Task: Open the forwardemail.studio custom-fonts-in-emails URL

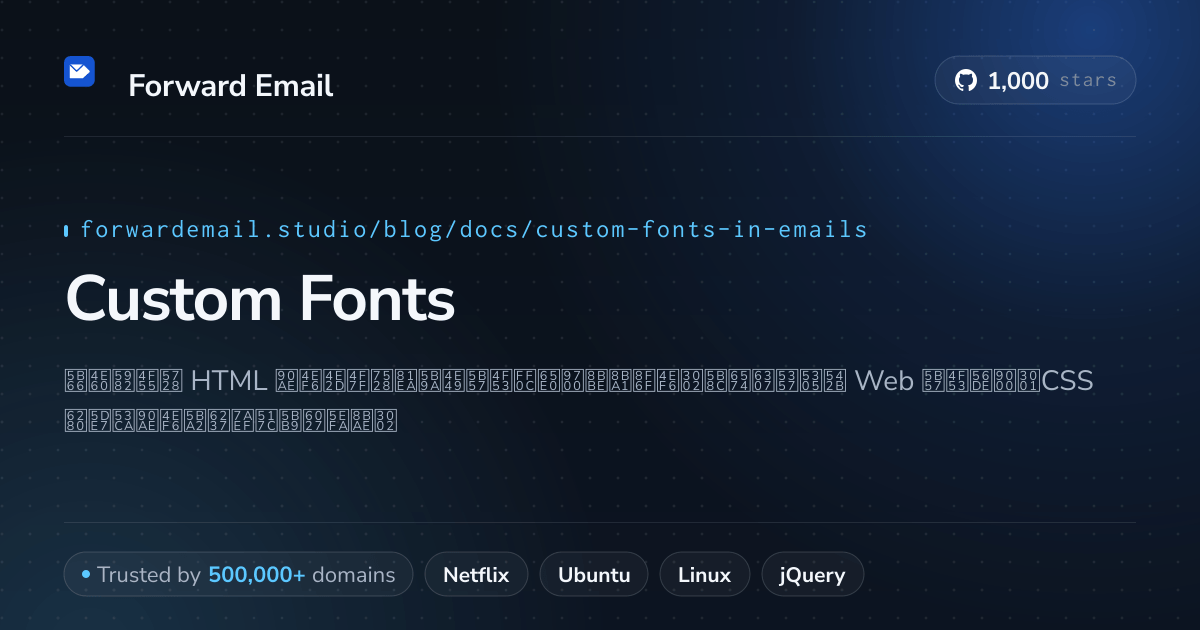Action: pos(474,230)
